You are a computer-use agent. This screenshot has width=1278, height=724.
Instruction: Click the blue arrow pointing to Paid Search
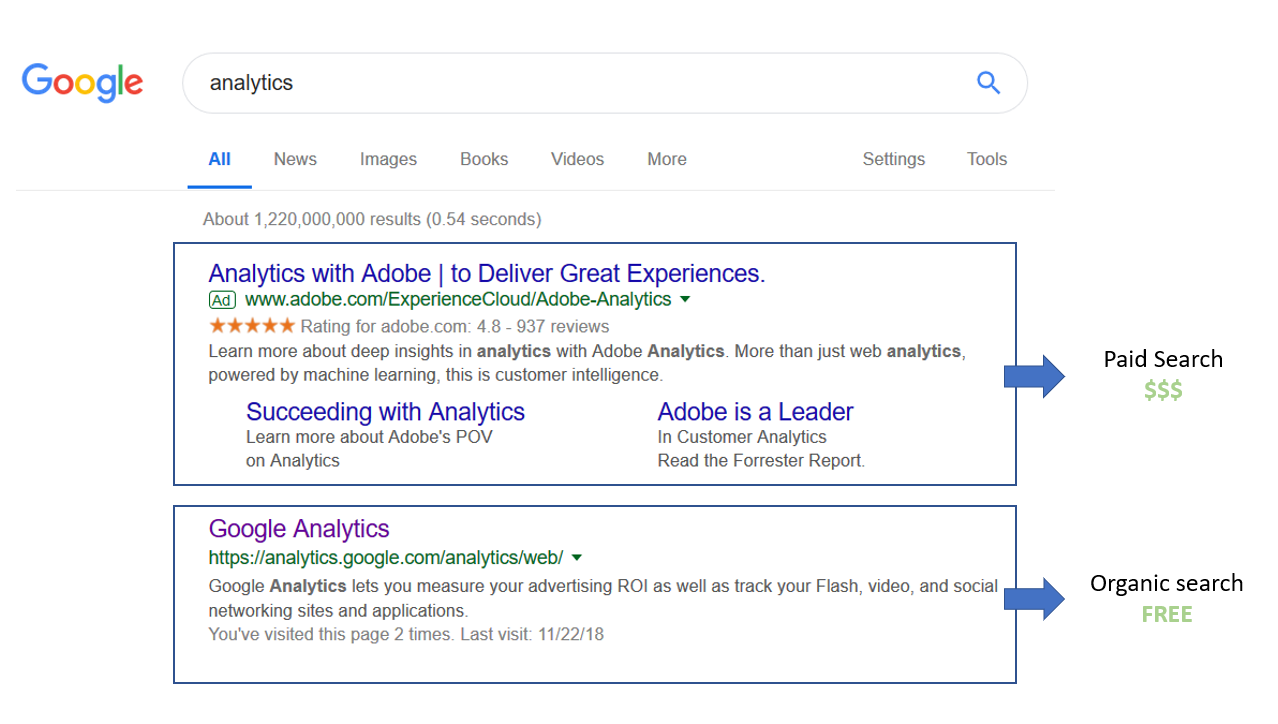pos(1035,377)
